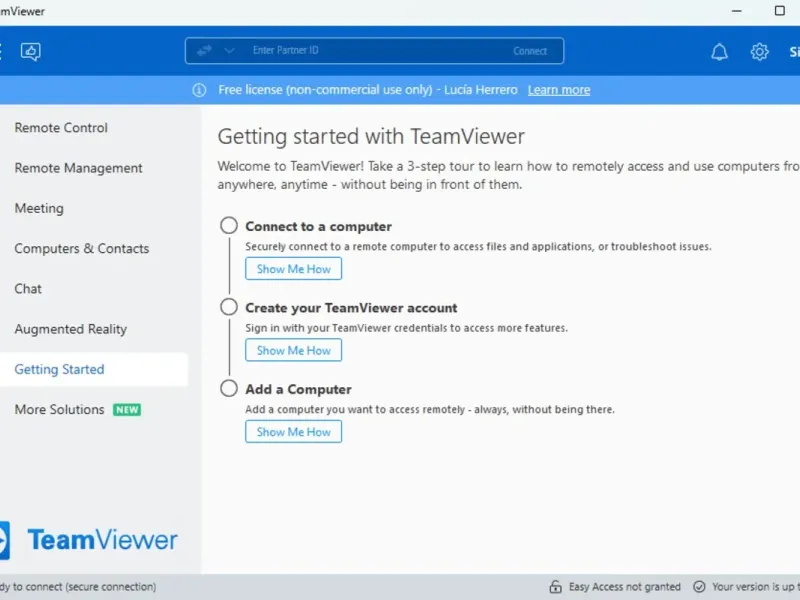Image resolution: width=800 pixels, height=600 pixels.
Task: Select Remote Management in the sidebar
Action: coord(79,168)
